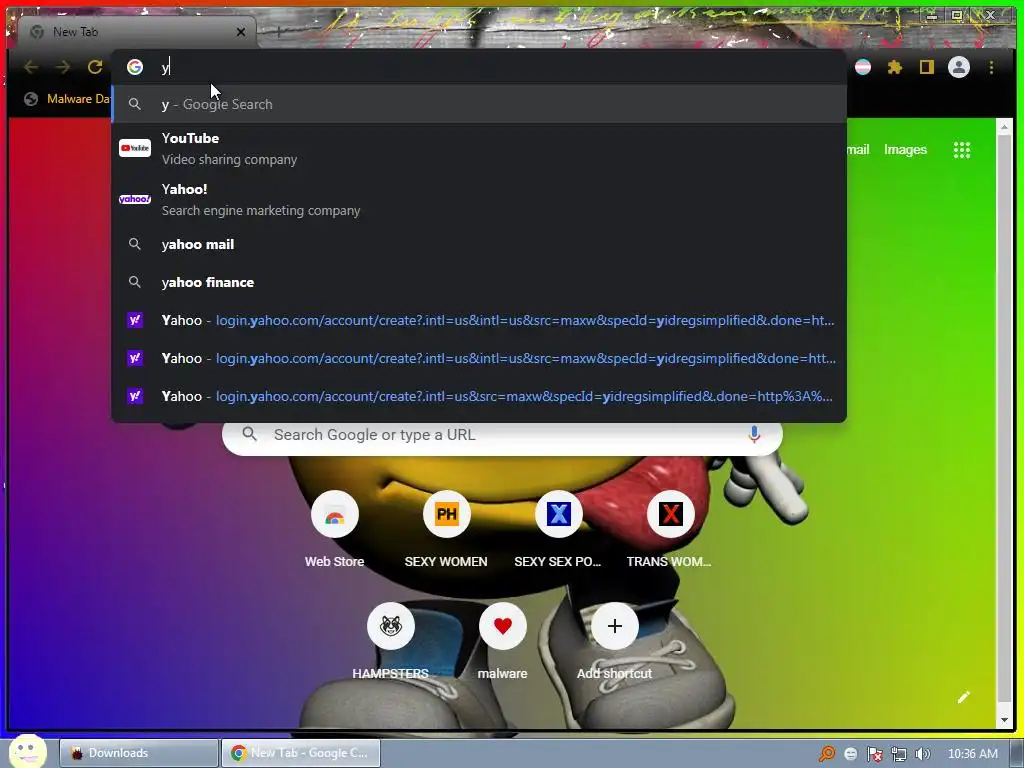This screenshot has width=1024, height=768.
Task: Open the HAMPSTERS shortcut
Action: tap(391, 626)
